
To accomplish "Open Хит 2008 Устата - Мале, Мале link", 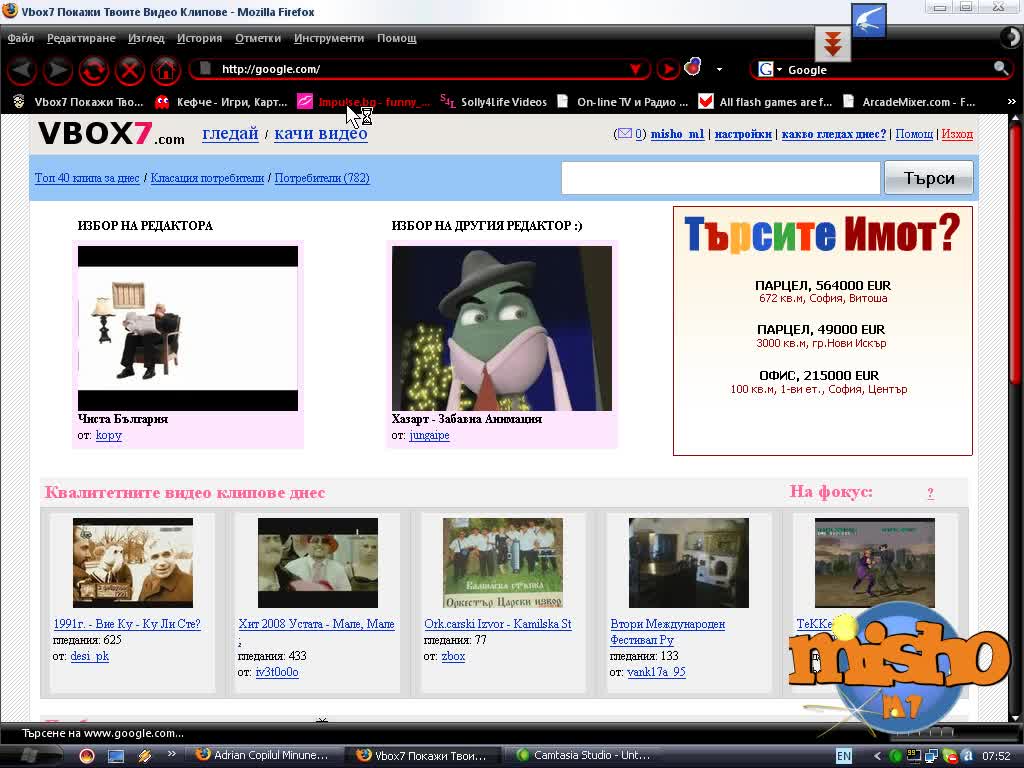I will [316, 624].
